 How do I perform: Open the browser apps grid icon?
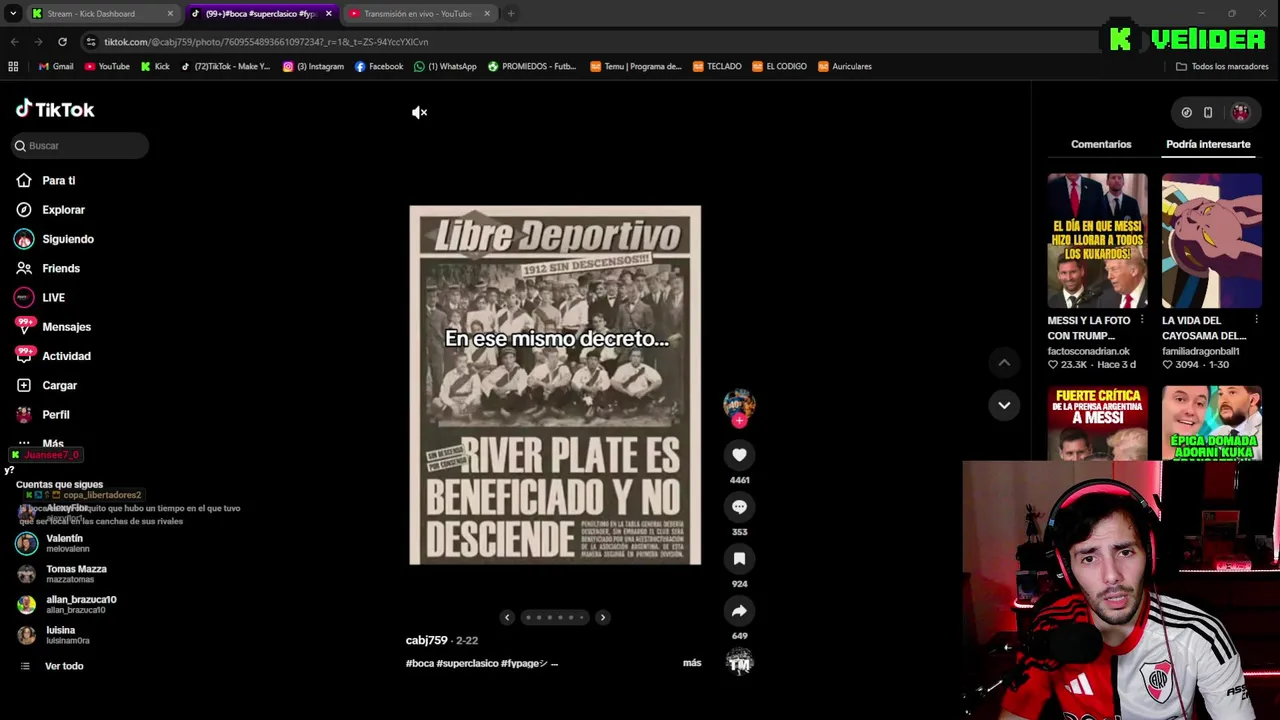pos(13,66)
